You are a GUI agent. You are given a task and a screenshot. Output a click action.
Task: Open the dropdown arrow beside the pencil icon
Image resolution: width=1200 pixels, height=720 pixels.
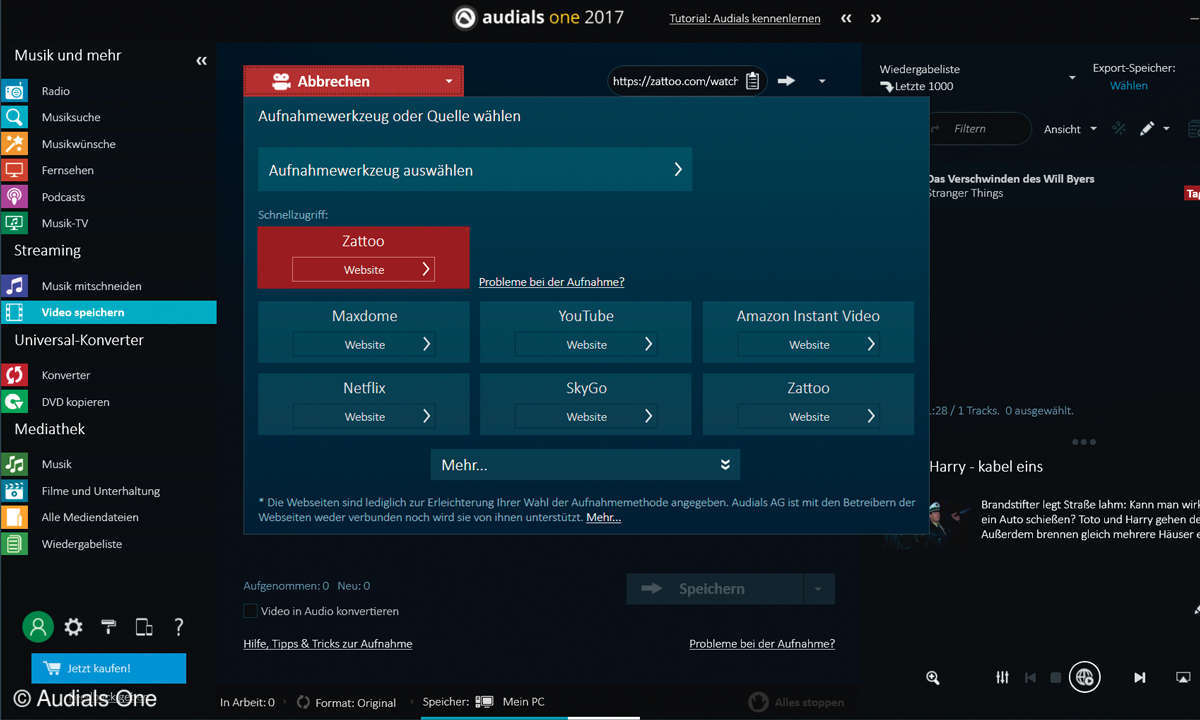(x=1166, y=129)
